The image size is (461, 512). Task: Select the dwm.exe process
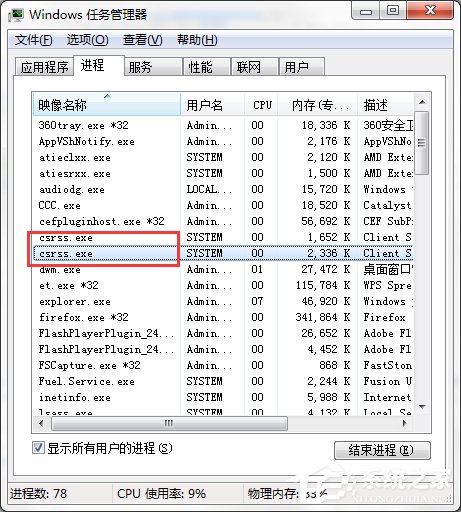point(223,269)
